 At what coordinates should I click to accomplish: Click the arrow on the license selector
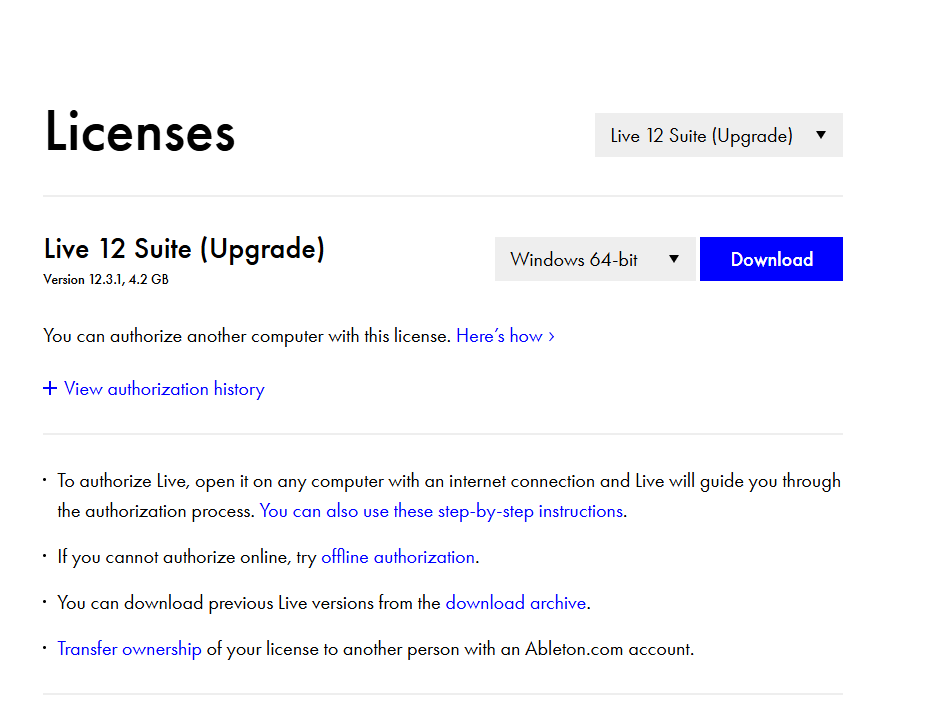tap(821, 135)
